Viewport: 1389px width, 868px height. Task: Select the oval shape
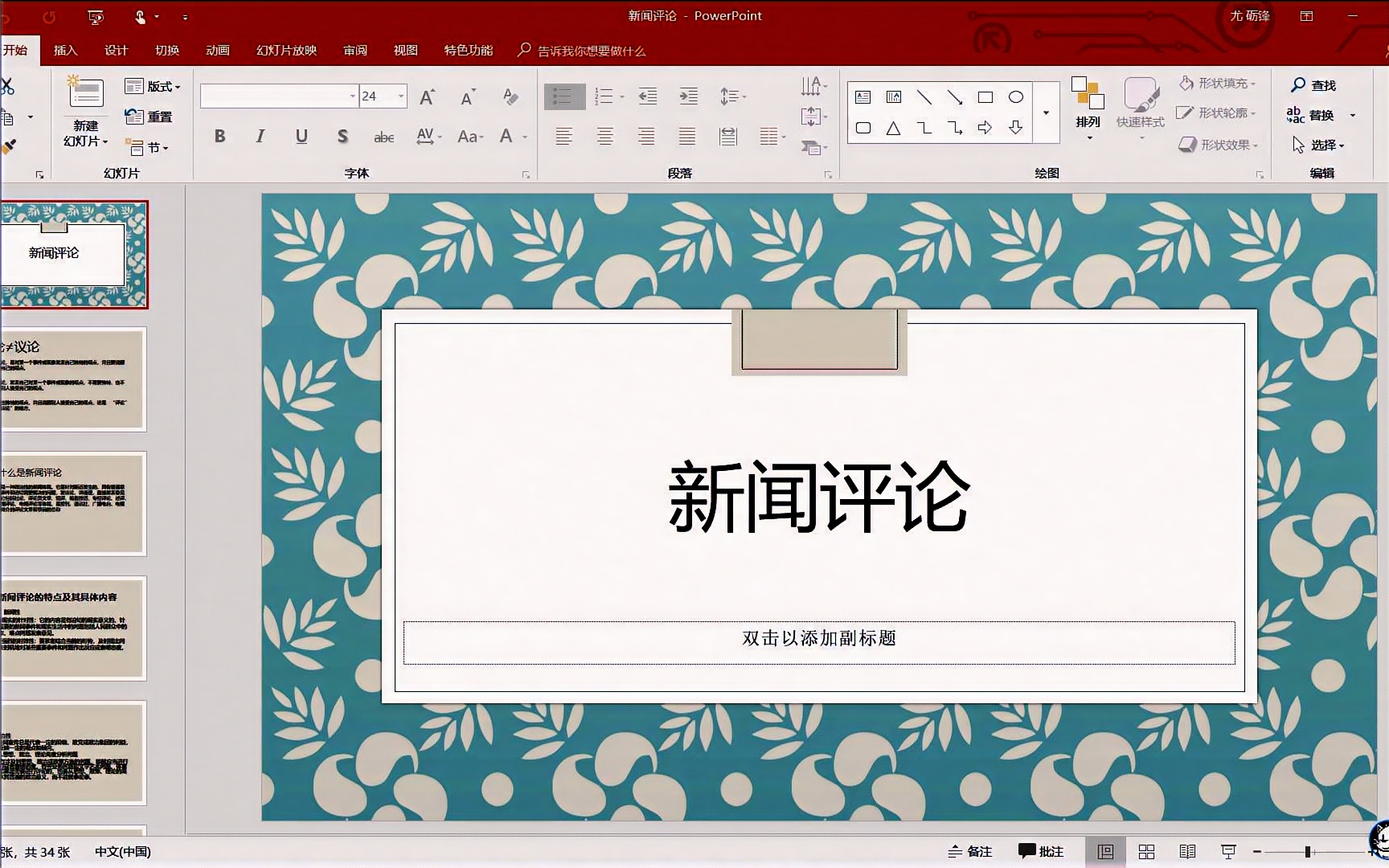pos(1016,97)
